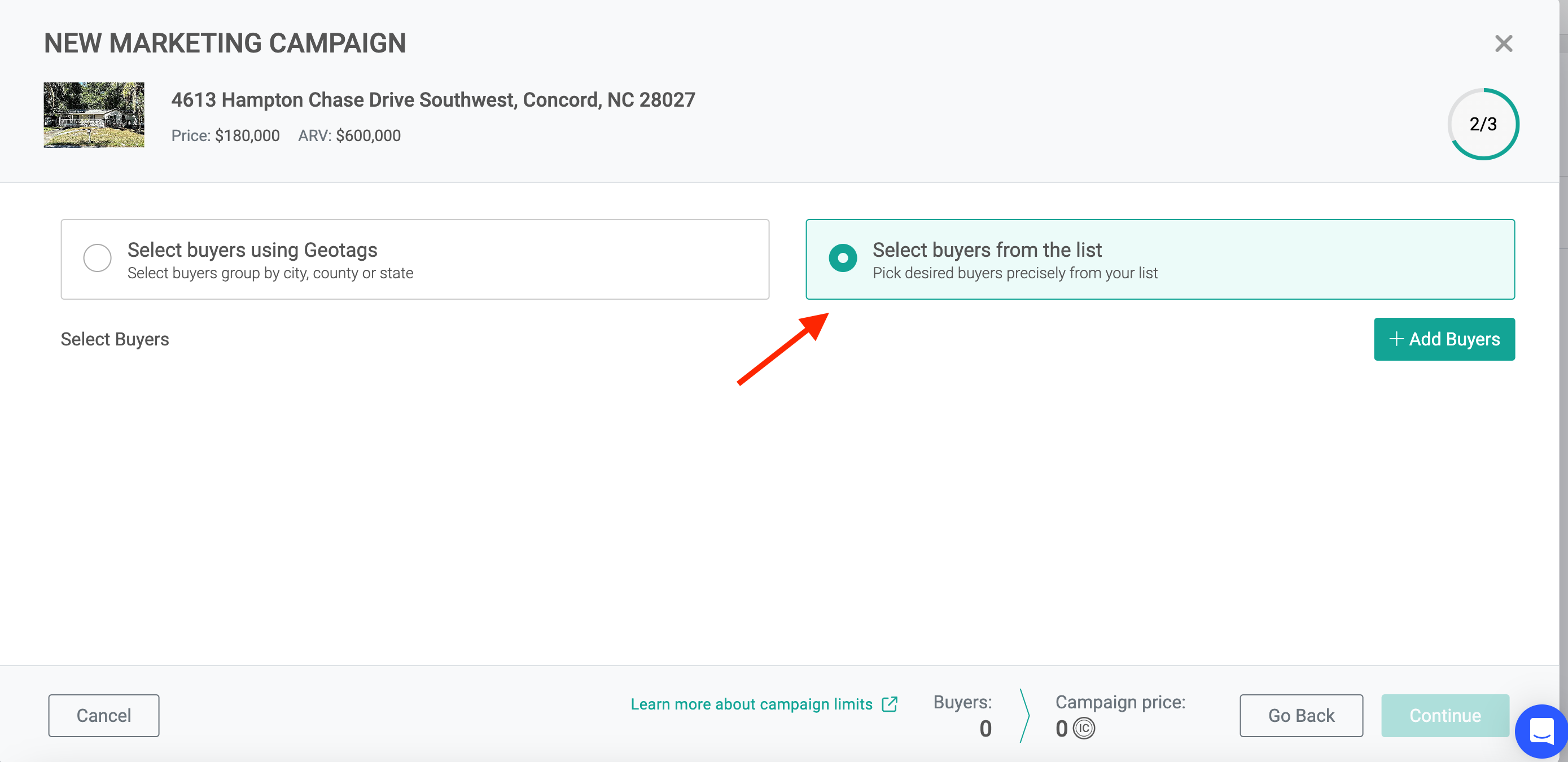1568x762 pixels.
Task: Click the external link icon beside campaign limits
Action: coord(890,704)
